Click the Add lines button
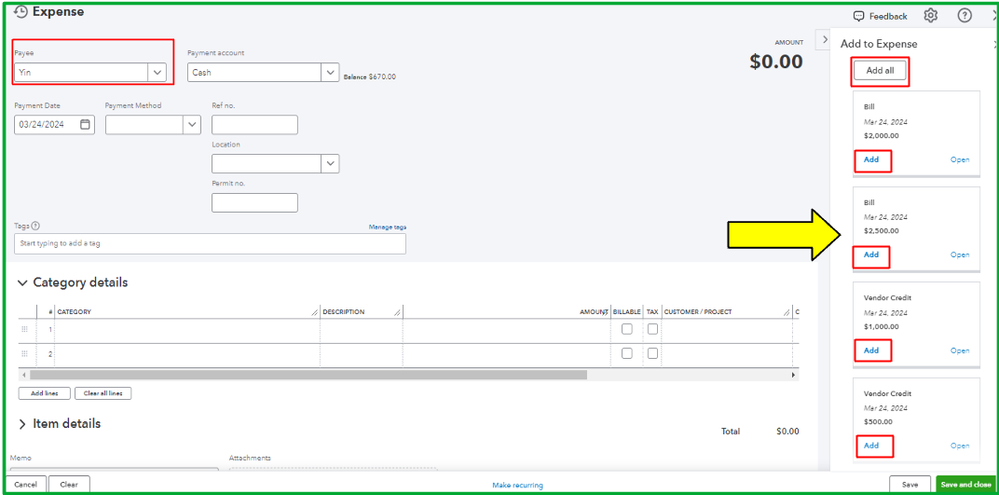This screenshot has width=999, height=495. coord(45,394)
